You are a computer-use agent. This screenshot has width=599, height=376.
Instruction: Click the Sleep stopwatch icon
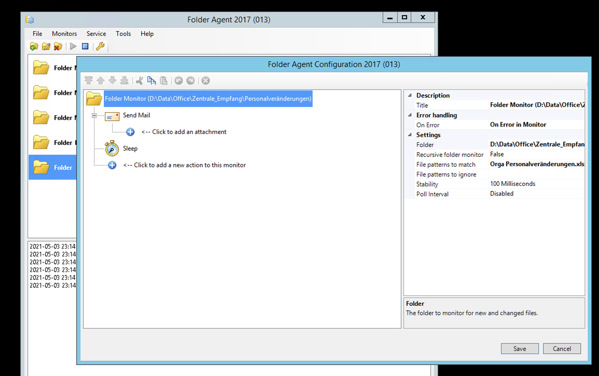[112, 148]
